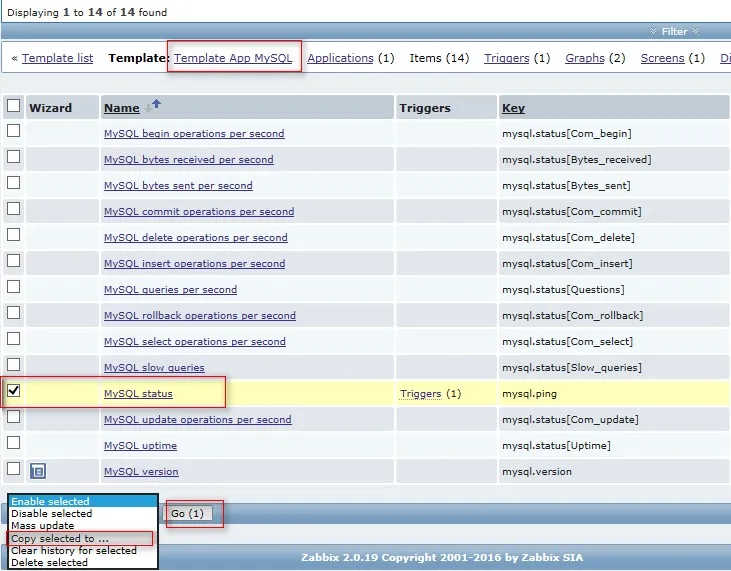
Task: Choose 'Copy selected to ...' option
Action: point(83,538)
